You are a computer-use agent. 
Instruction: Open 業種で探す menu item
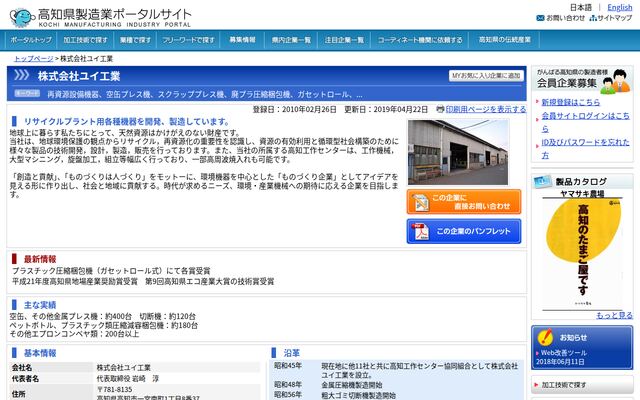pyautogui.click(x=135, y=40)
